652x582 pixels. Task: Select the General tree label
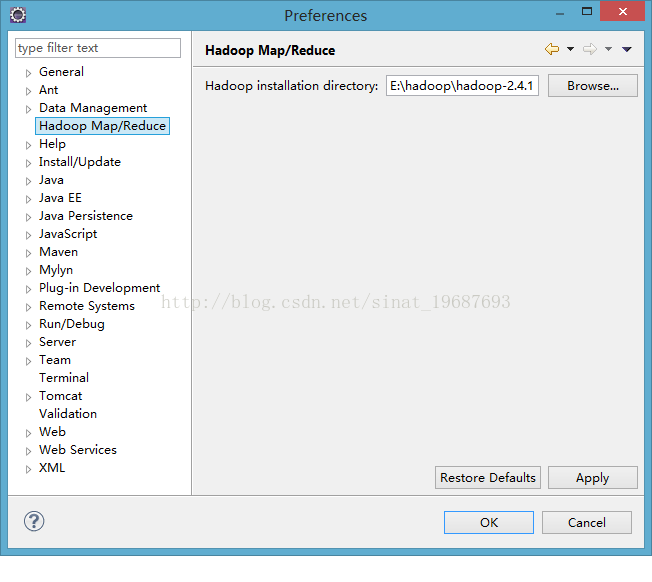pos(61,72)
